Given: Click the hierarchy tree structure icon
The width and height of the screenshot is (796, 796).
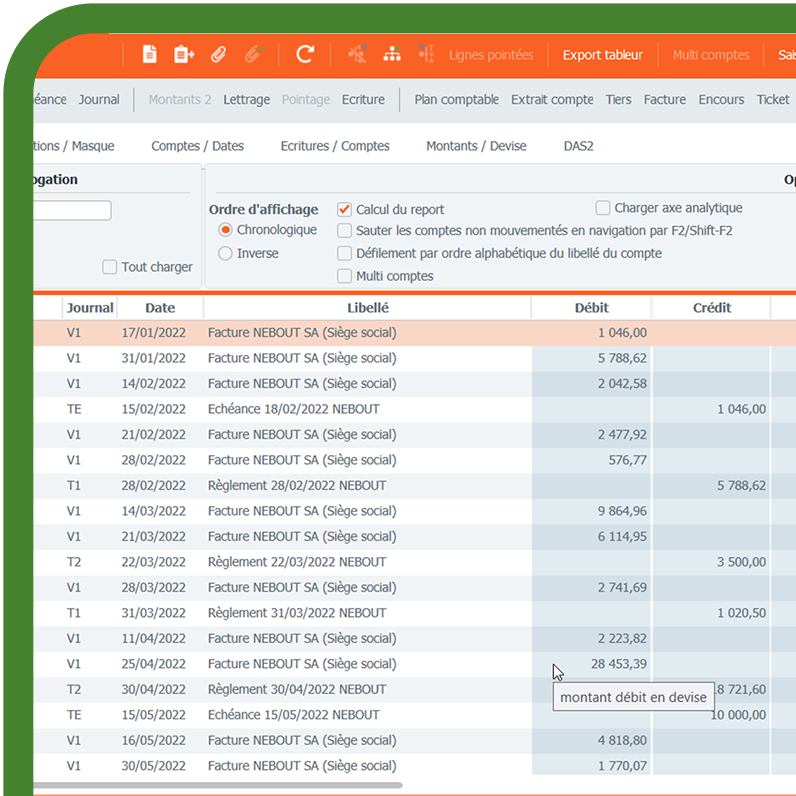Looking at the screenshot, I should pyautogui.click(x=392, y=55).
